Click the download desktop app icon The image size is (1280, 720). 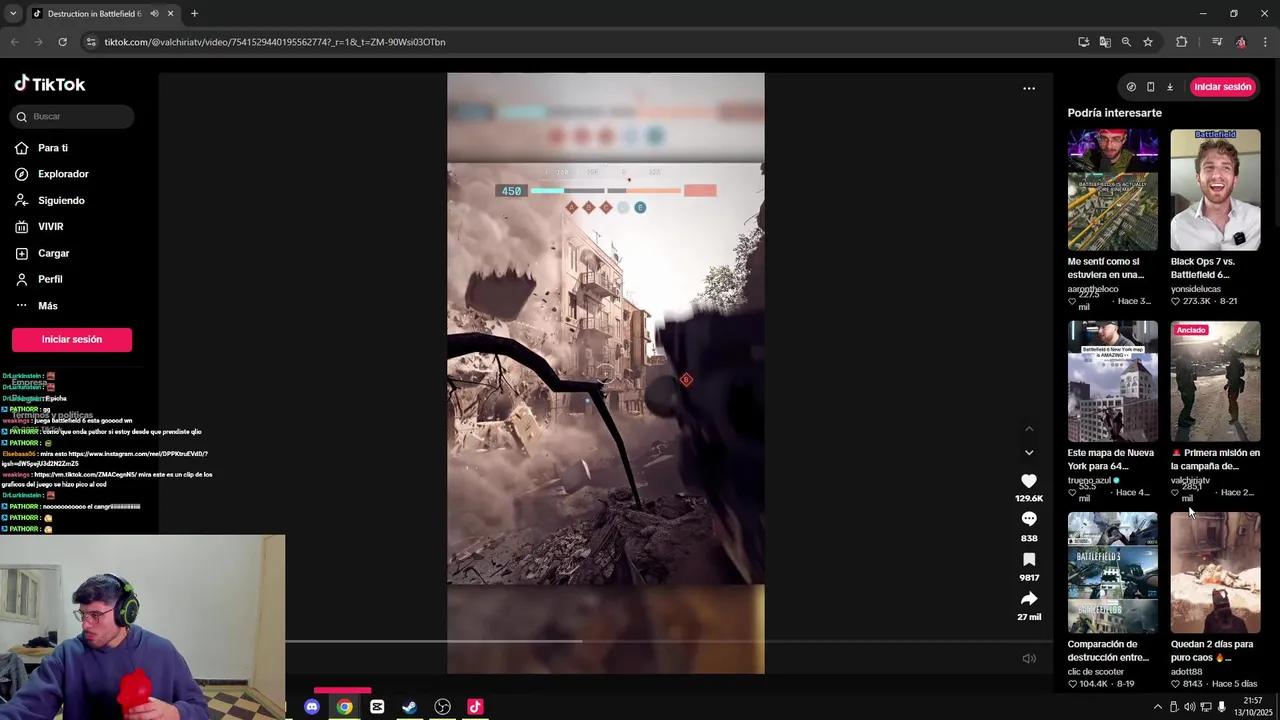click(x=1170, y=87)
